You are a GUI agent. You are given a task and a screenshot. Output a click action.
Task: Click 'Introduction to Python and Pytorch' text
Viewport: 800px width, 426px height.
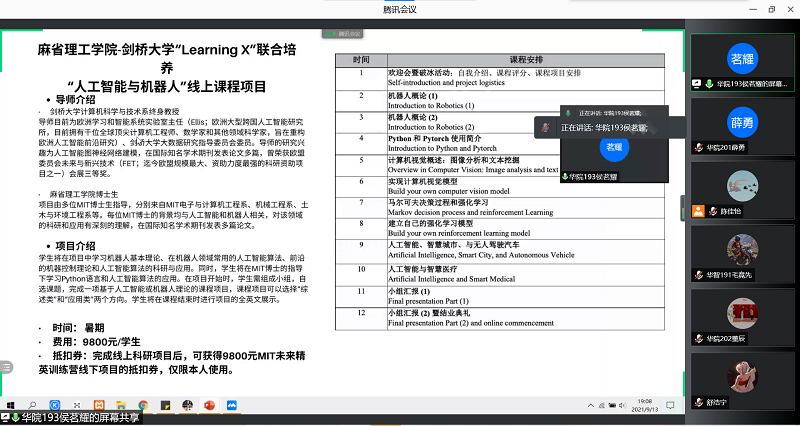tap(442, 148)
